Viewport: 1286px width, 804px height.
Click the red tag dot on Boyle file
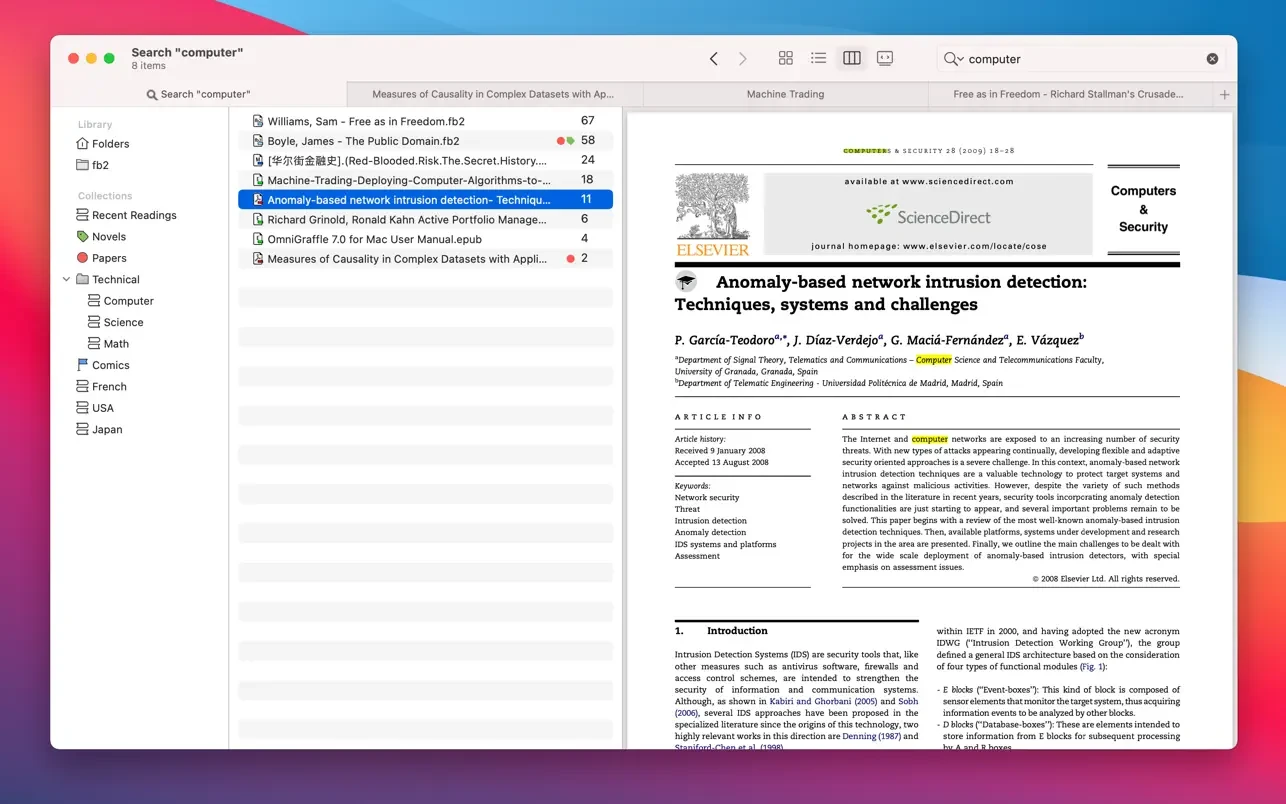(560, 141)
